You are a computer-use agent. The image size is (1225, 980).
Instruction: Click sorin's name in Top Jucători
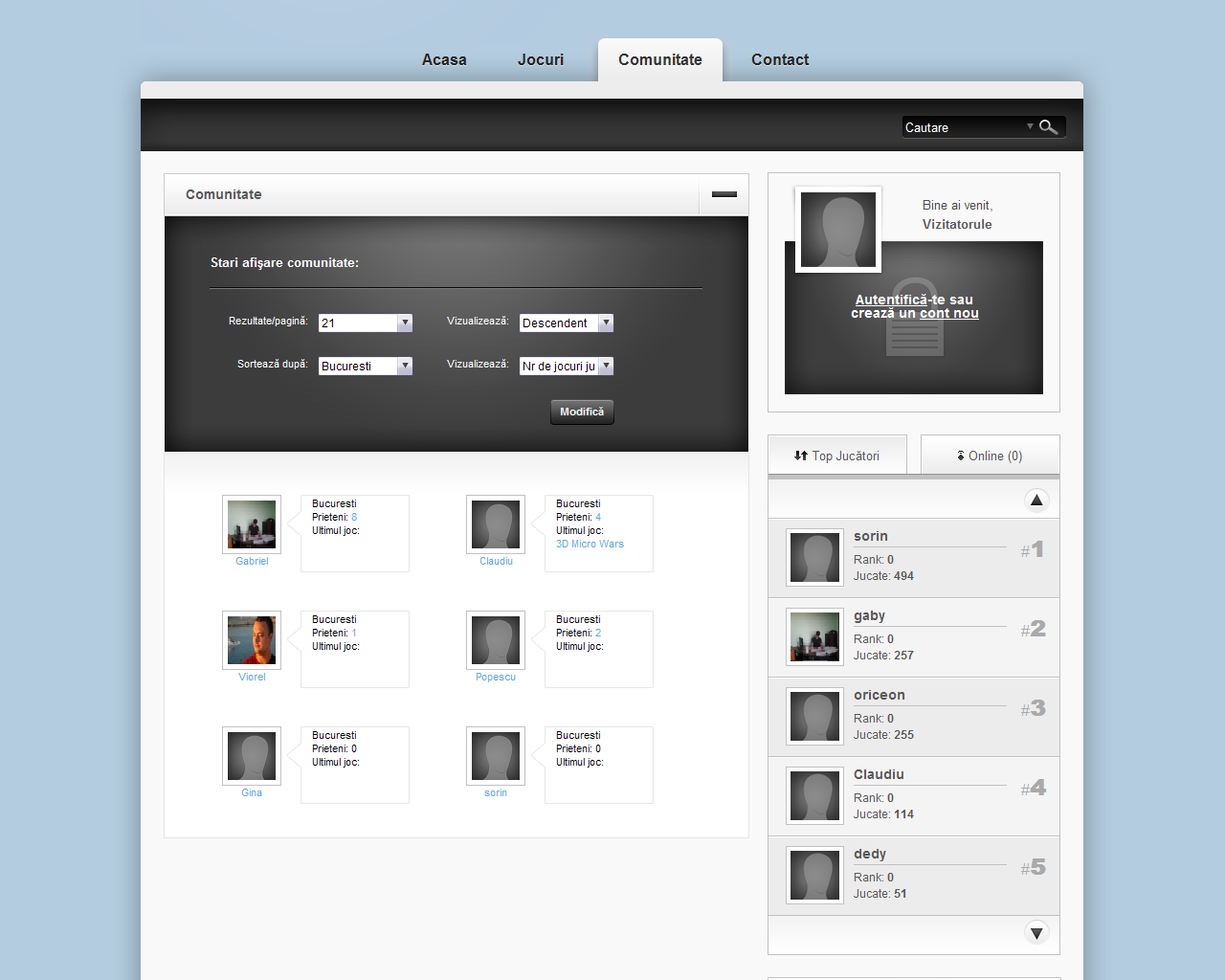(x=871, y=536)
